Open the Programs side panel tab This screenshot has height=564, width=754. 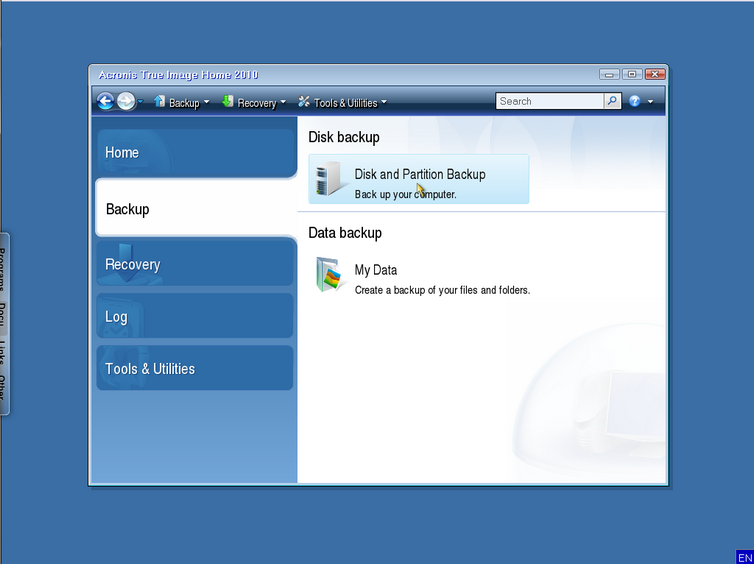[2, 269]
